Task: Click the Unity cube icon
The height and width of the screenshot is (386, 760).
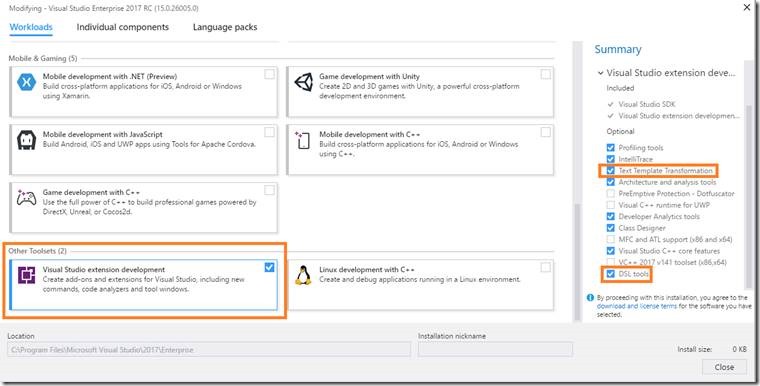Action: pyautogui.click(x=303, y=82)
